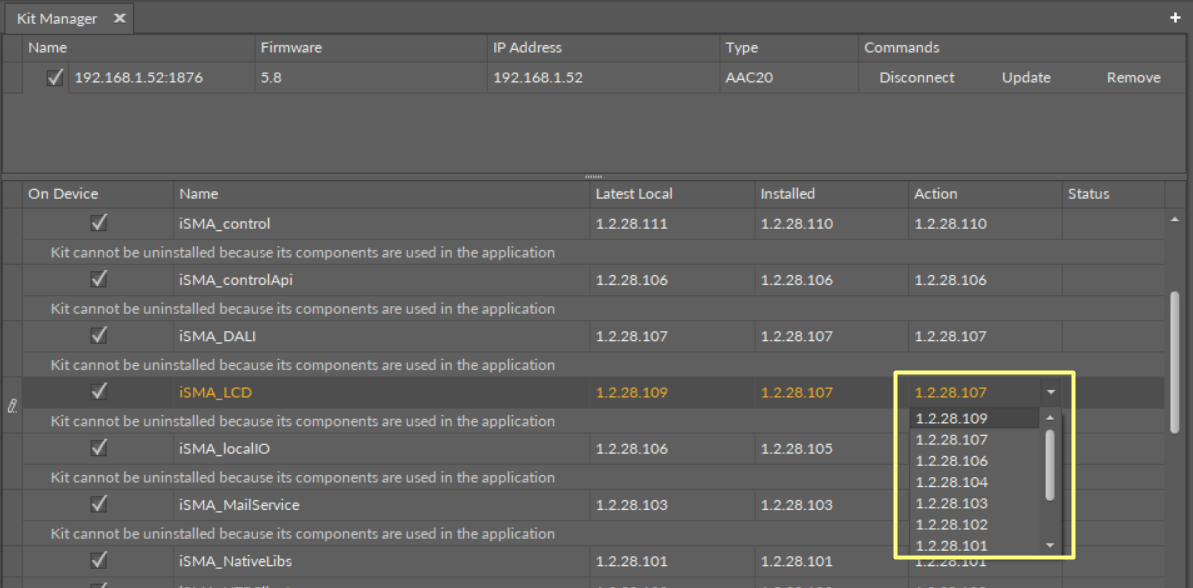Close the Kit Manager tab
The width and height of the screenshot is (1193, 588).
coord(119,18)
